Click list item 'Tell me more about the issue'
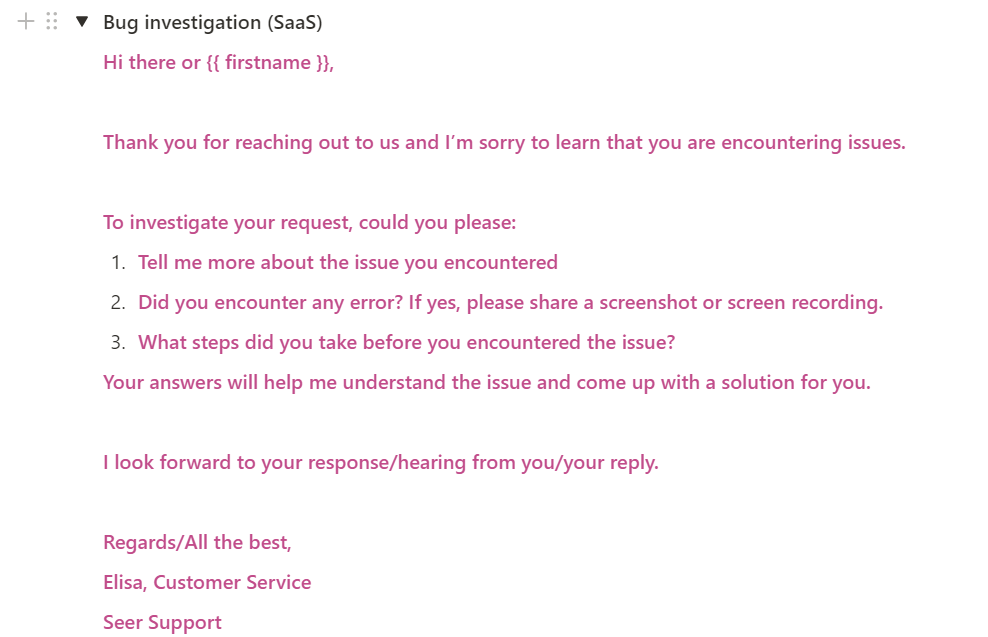988x637 pixels. coord(348,262)
